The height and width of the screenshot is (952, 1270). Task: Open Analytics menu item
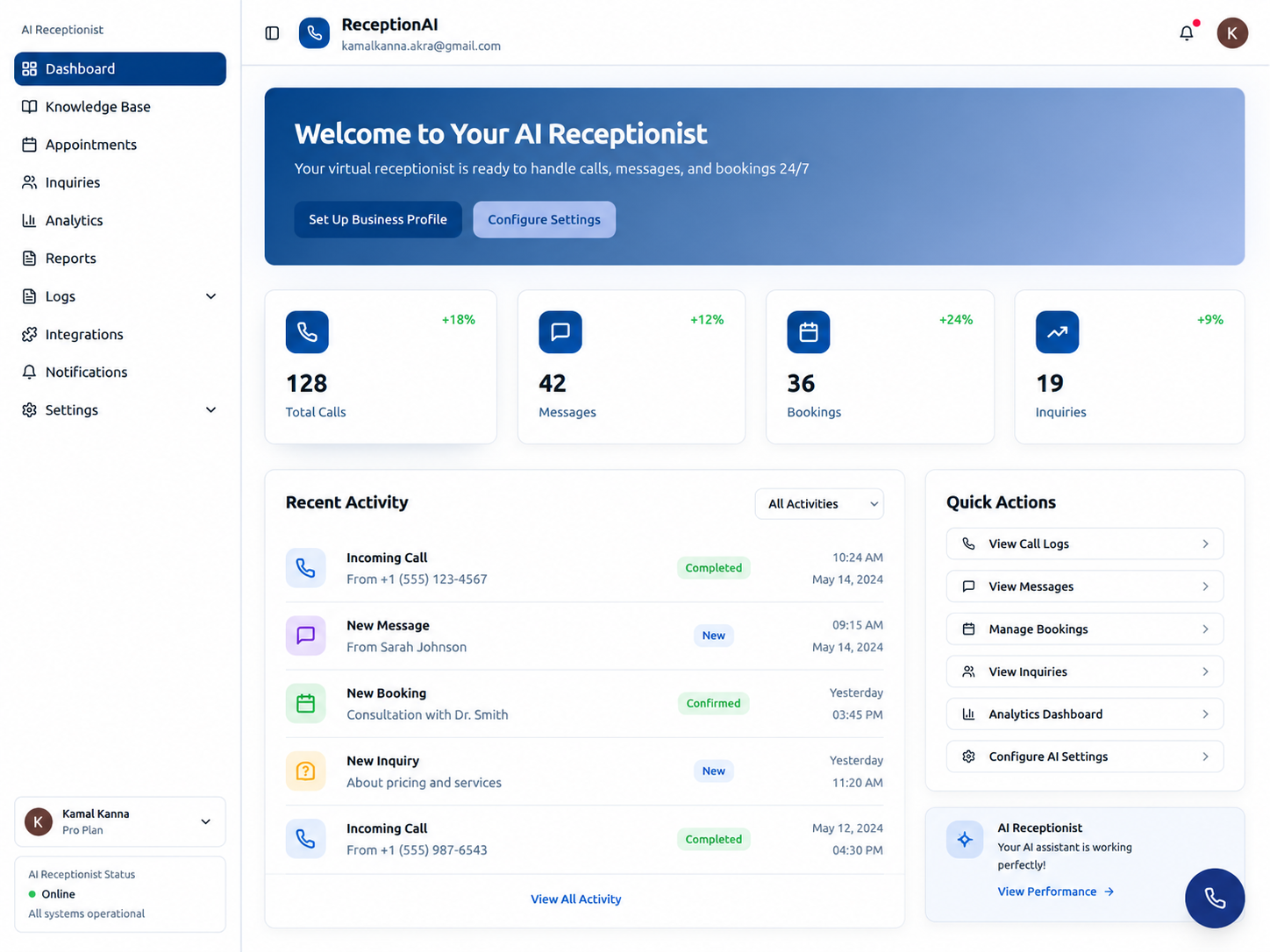coord(120,220)
